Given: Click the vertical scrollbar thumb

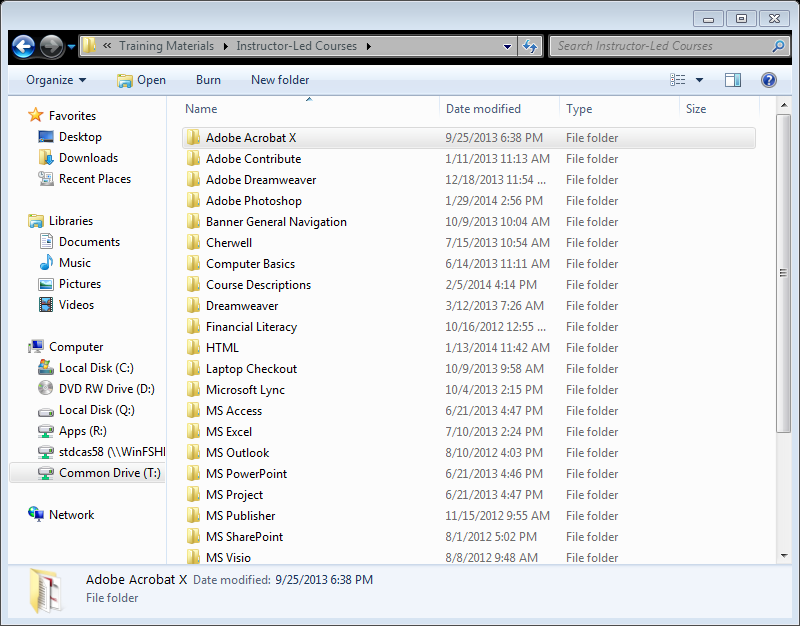Looking at the screenshot, I should pos(783,273).
